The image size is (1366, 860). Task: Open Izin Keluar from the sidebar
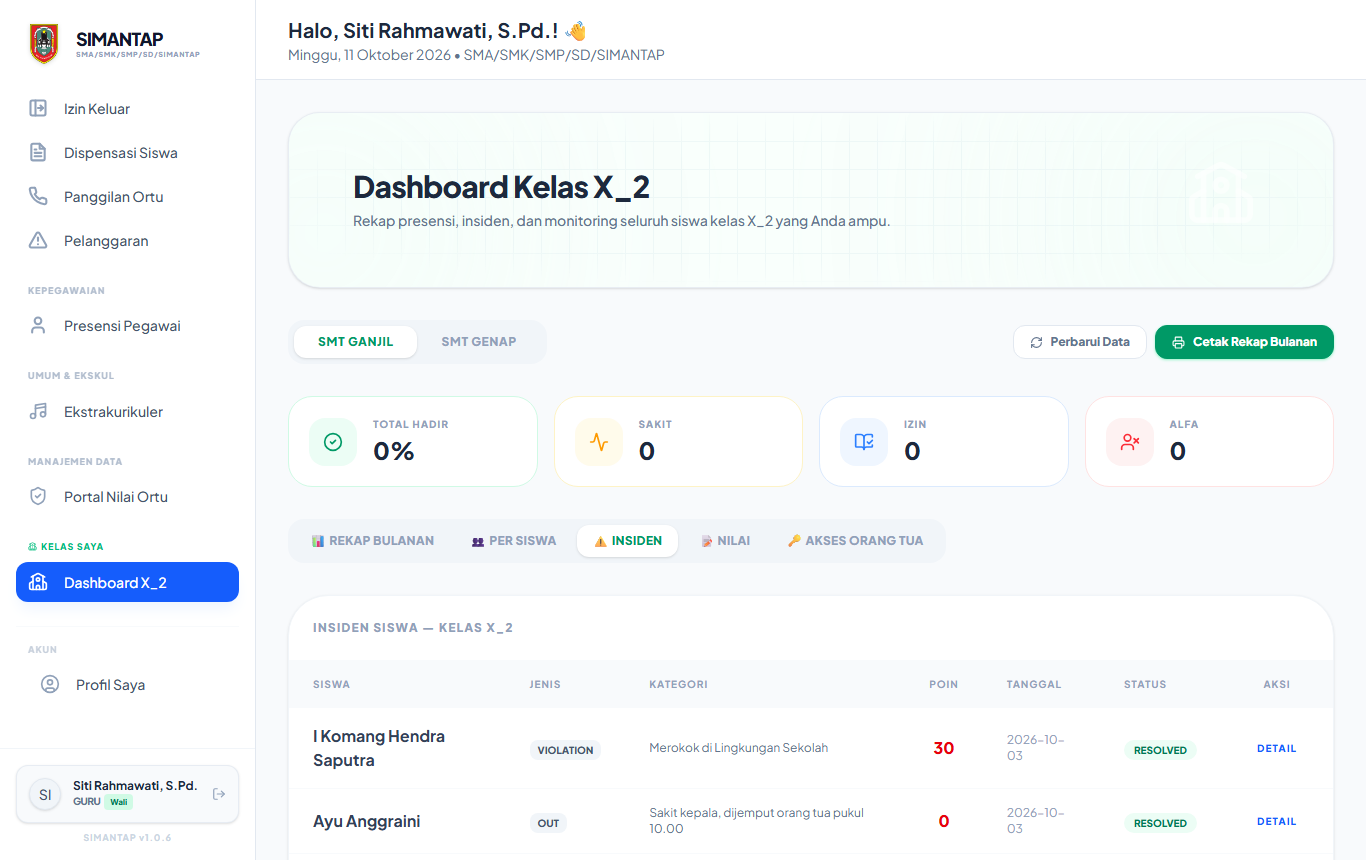[x=127, y=108]
